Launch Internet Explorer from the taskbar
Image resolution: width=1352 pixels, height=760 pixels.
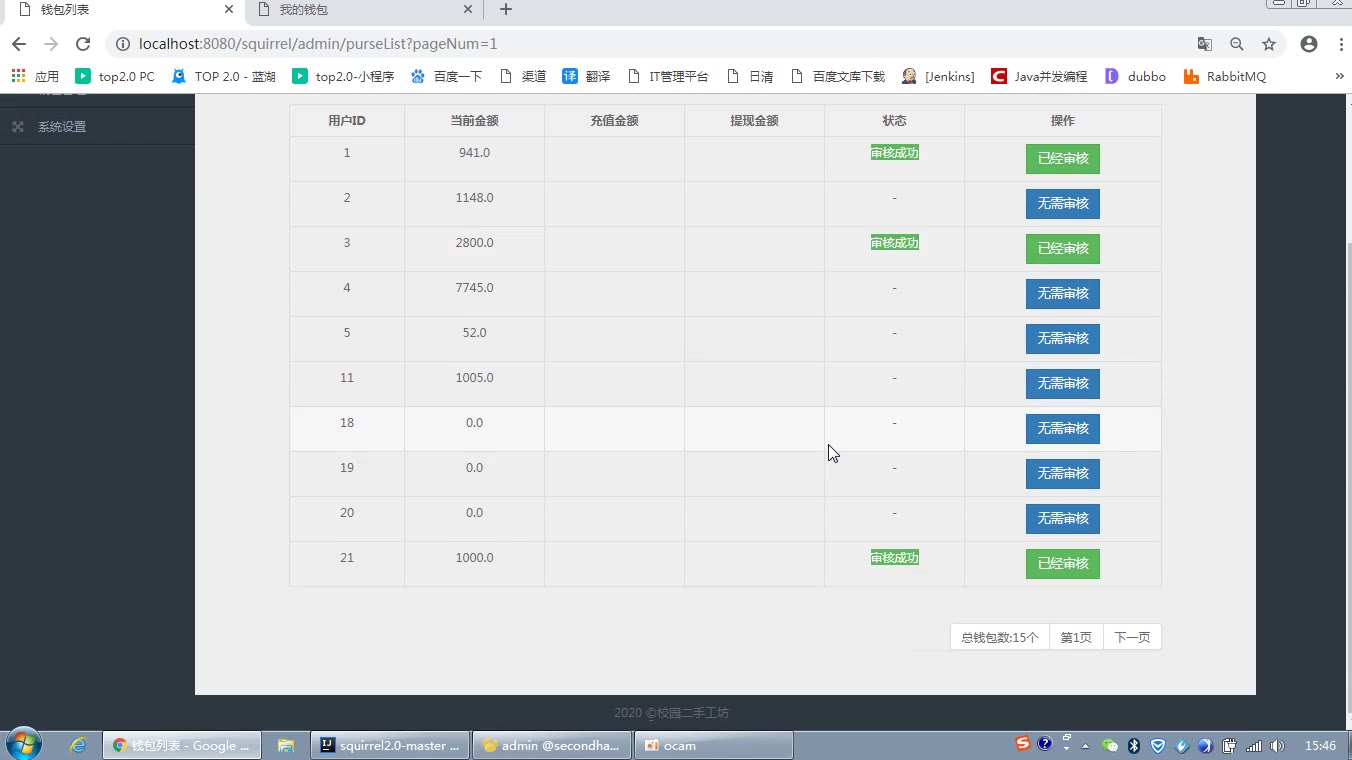pos(78,745)
